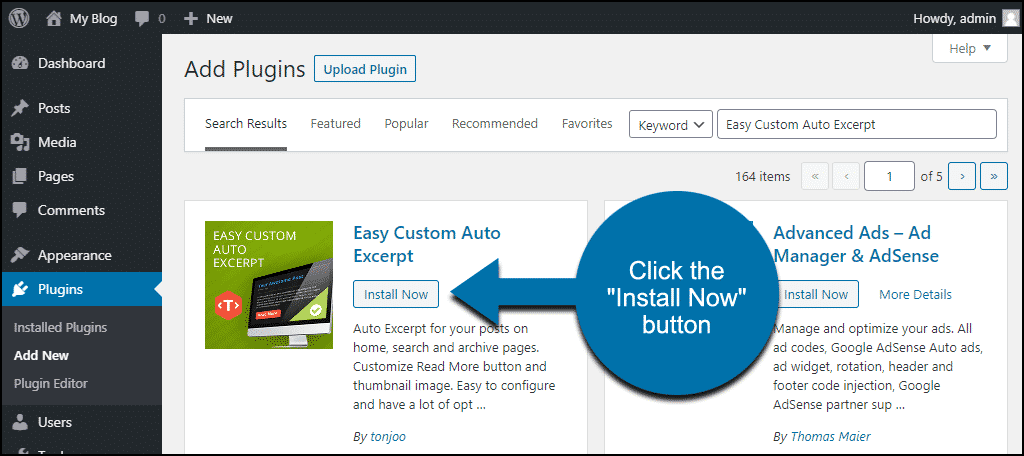The height and width of the screenshot is (456, 1024).
Task: Click the Pages icon in sidebar
Action: pos(21,176)
